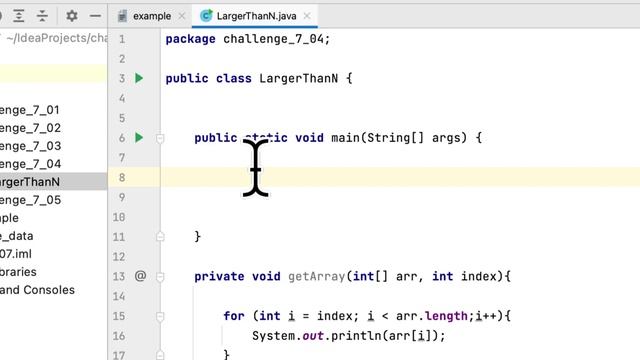This screenshot has width=640, height=360.
Task: Select challenge_7_01 in project tree
Action: tap(29, 110)
